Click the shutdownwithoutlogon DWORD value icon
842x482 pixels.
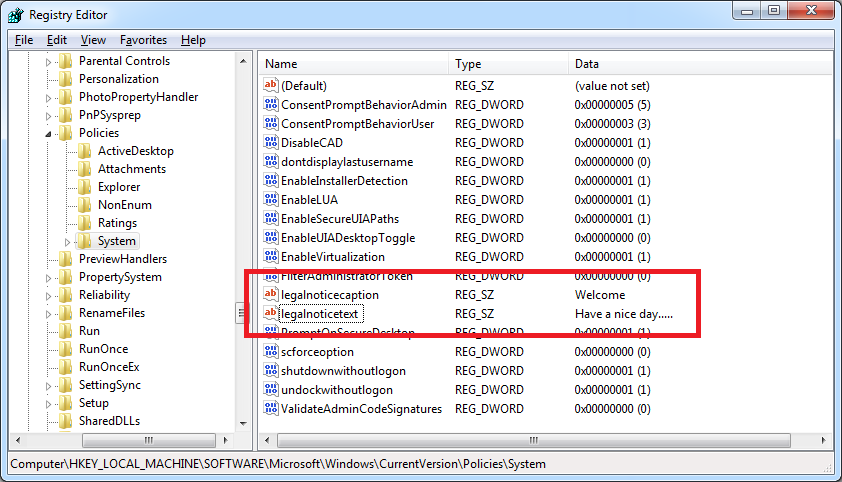pyautogui.click(x=270, y=371)
